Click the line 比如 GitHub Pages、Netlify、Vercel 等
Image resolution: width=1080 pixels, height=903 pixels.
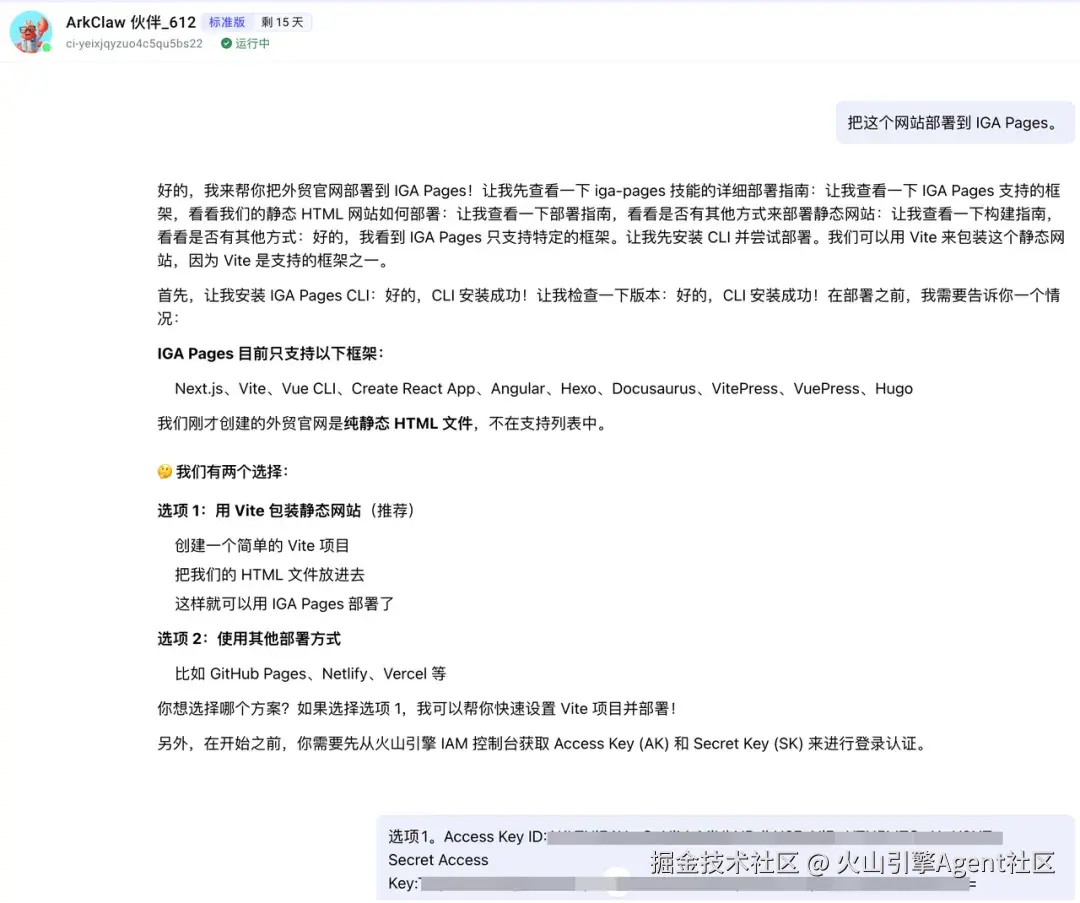310,674
